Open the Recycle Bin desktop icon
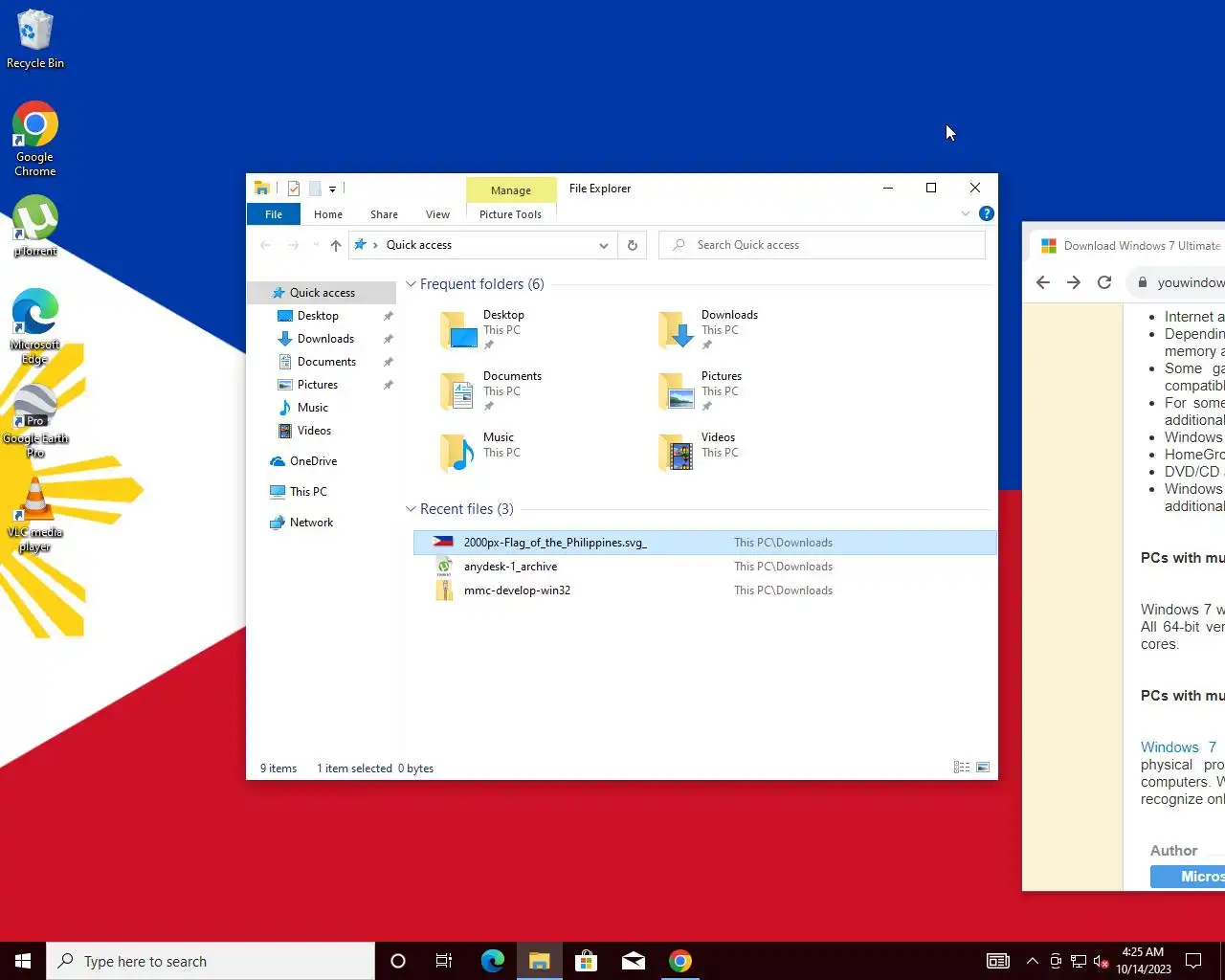The image size is (1225, 980). tap(35, 39)
